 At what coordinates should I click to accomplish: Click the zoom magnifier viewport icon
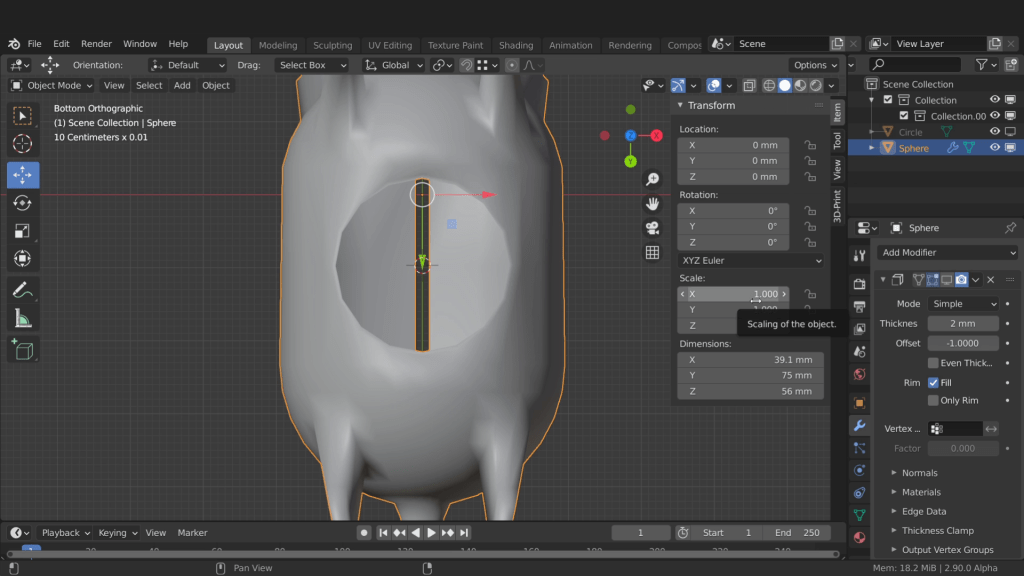(x=652, y=179)
